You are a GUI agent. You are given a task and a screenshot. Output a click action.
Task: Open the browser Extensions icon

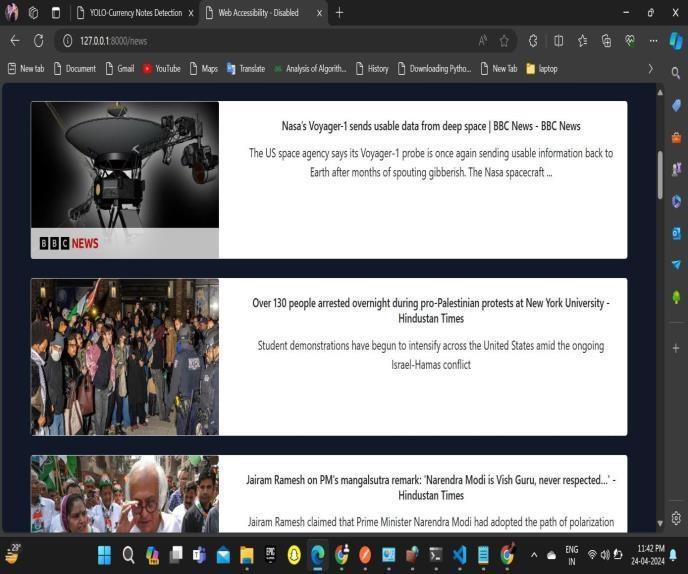(x=533, y=41)
